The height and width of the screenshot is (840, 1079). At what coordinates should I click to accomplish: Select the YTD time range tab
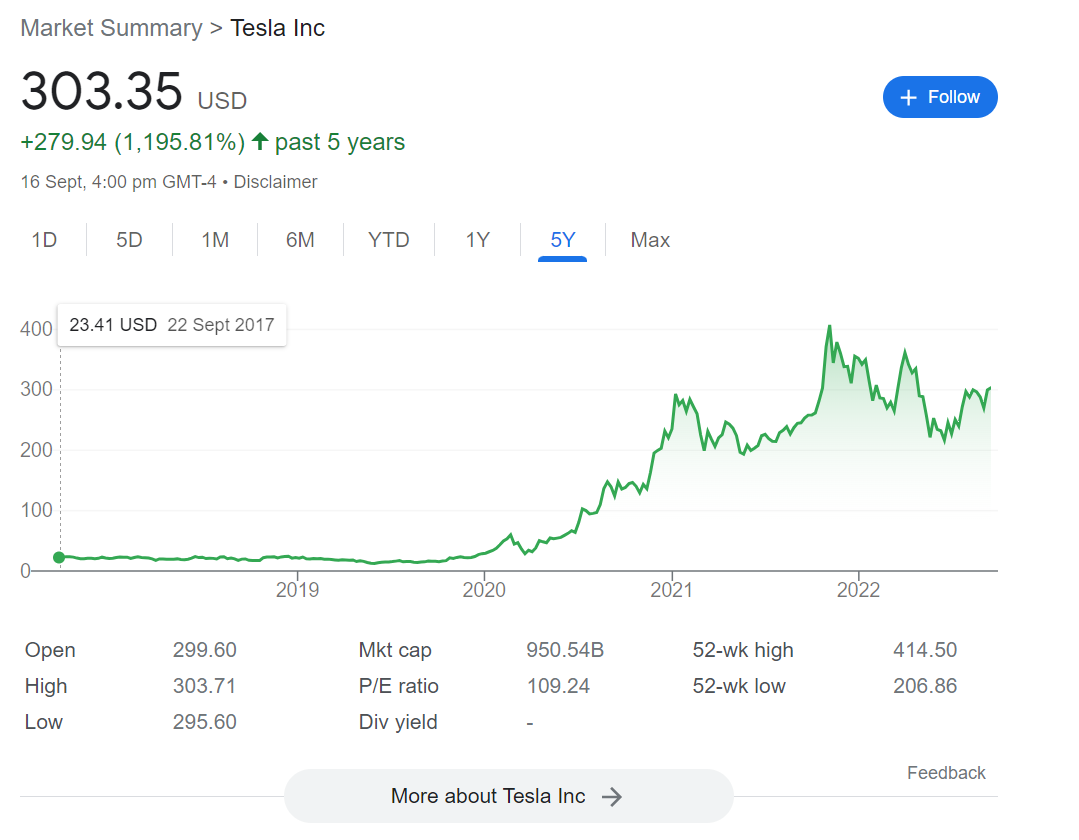coord(389,240)
